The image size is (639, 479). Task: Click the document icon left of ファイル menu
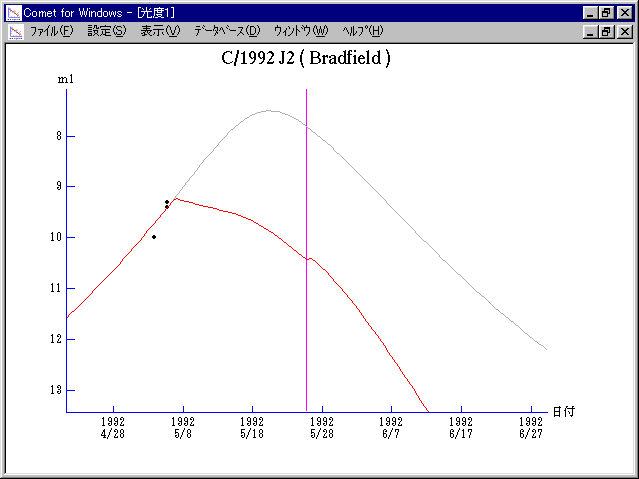click(15, 31)
